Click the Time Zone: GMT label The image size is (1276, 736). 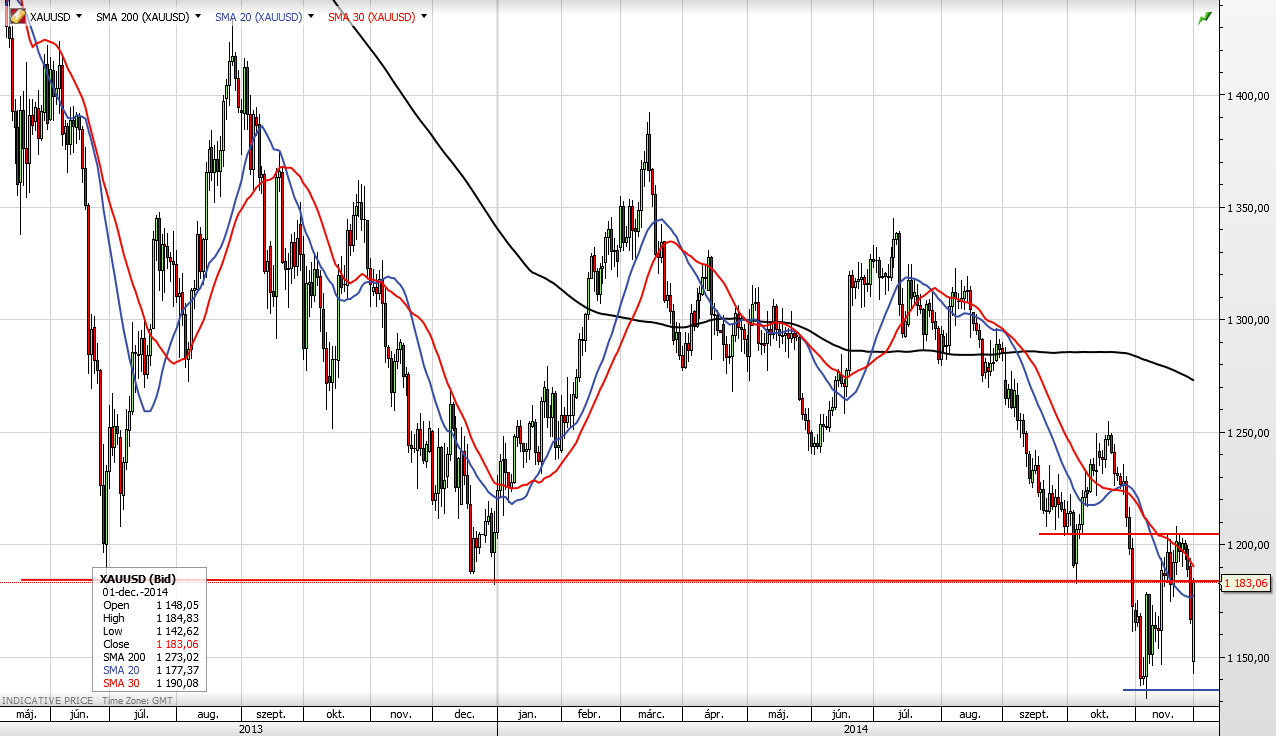[135, 701]
